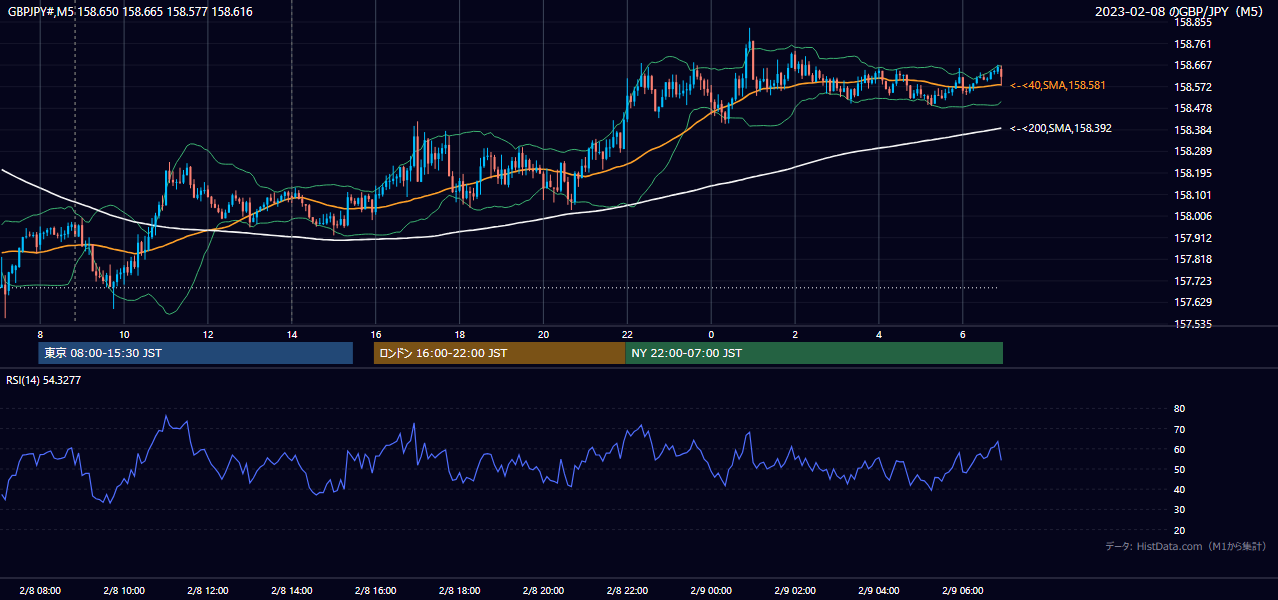The height and width of the screenshot is (600, 1278).
Task: Click price axis value 158.384
Action: (x=1192, y=130)
